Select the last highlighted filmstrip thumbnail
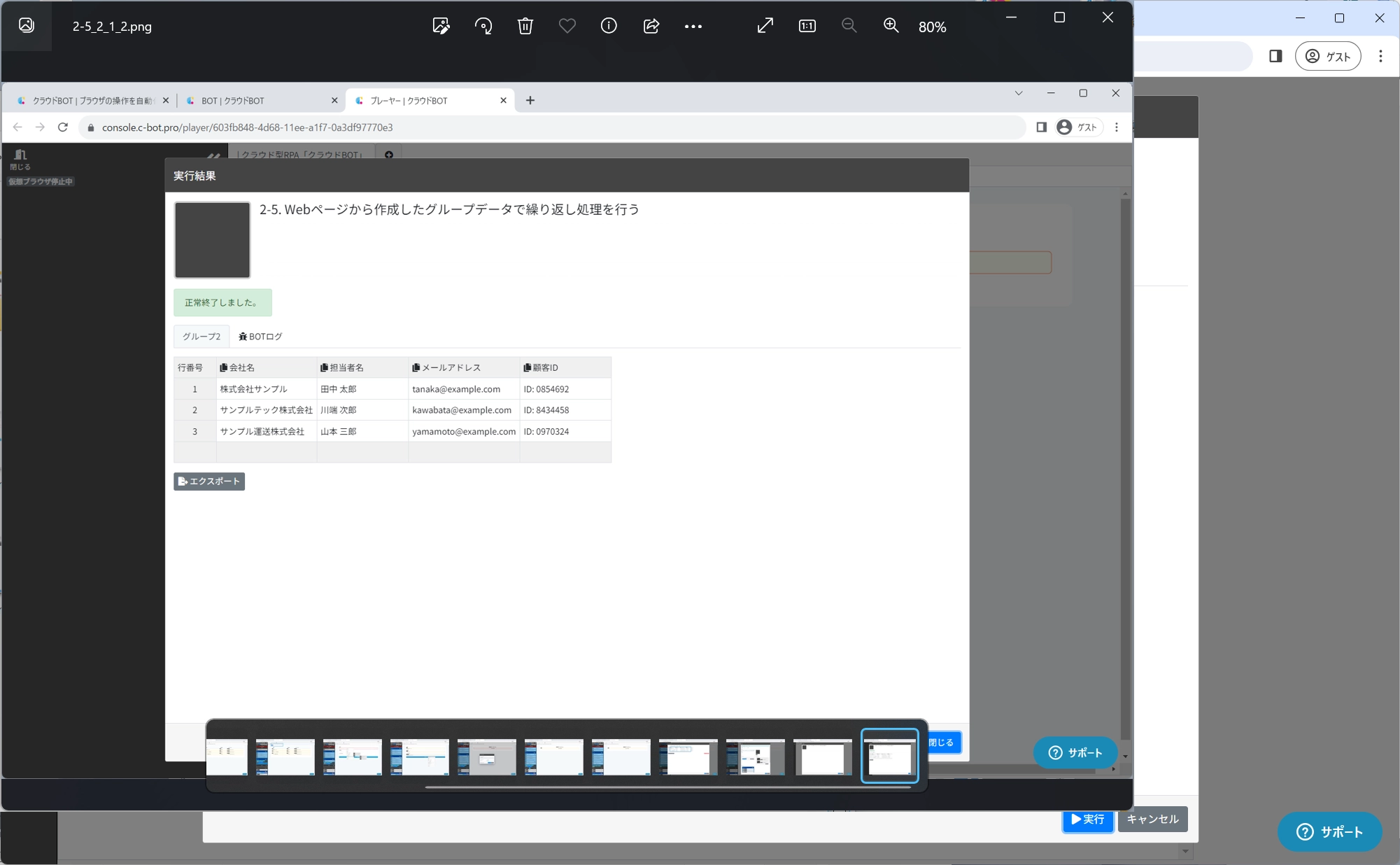The height and width of the screenshot is (865, 1400). pos(889,756)
